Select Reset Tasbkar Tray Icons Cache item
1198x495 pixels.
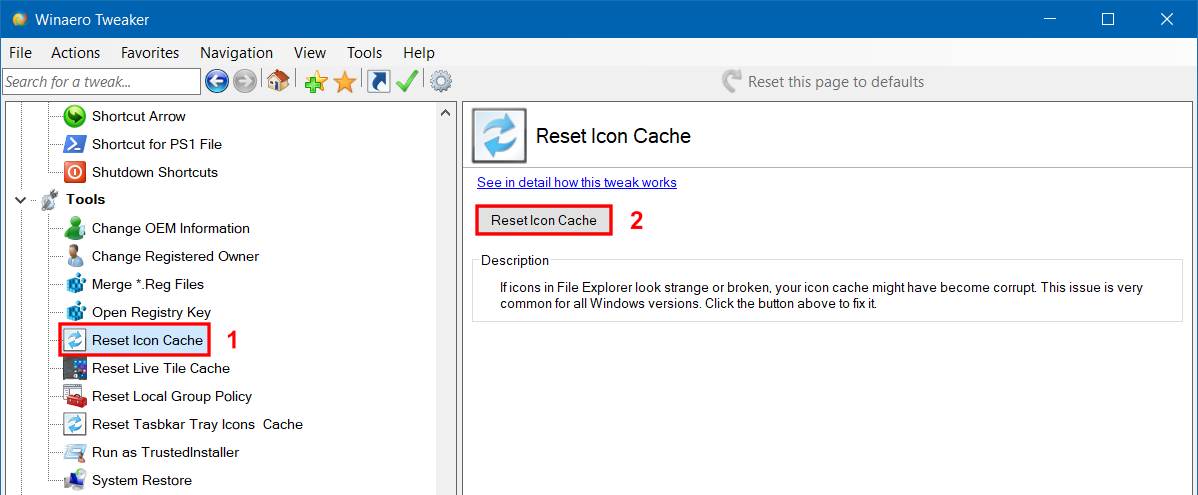[197, 424]
